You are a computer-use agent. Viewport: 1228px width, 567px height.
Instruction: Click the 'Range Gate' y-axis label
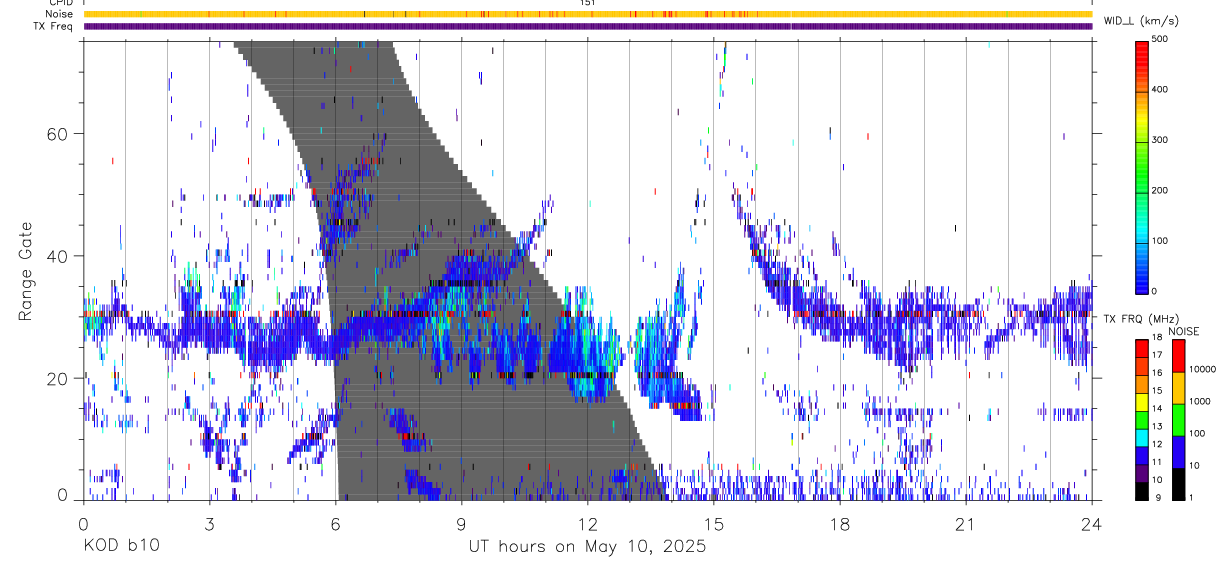tap(25, 271)
